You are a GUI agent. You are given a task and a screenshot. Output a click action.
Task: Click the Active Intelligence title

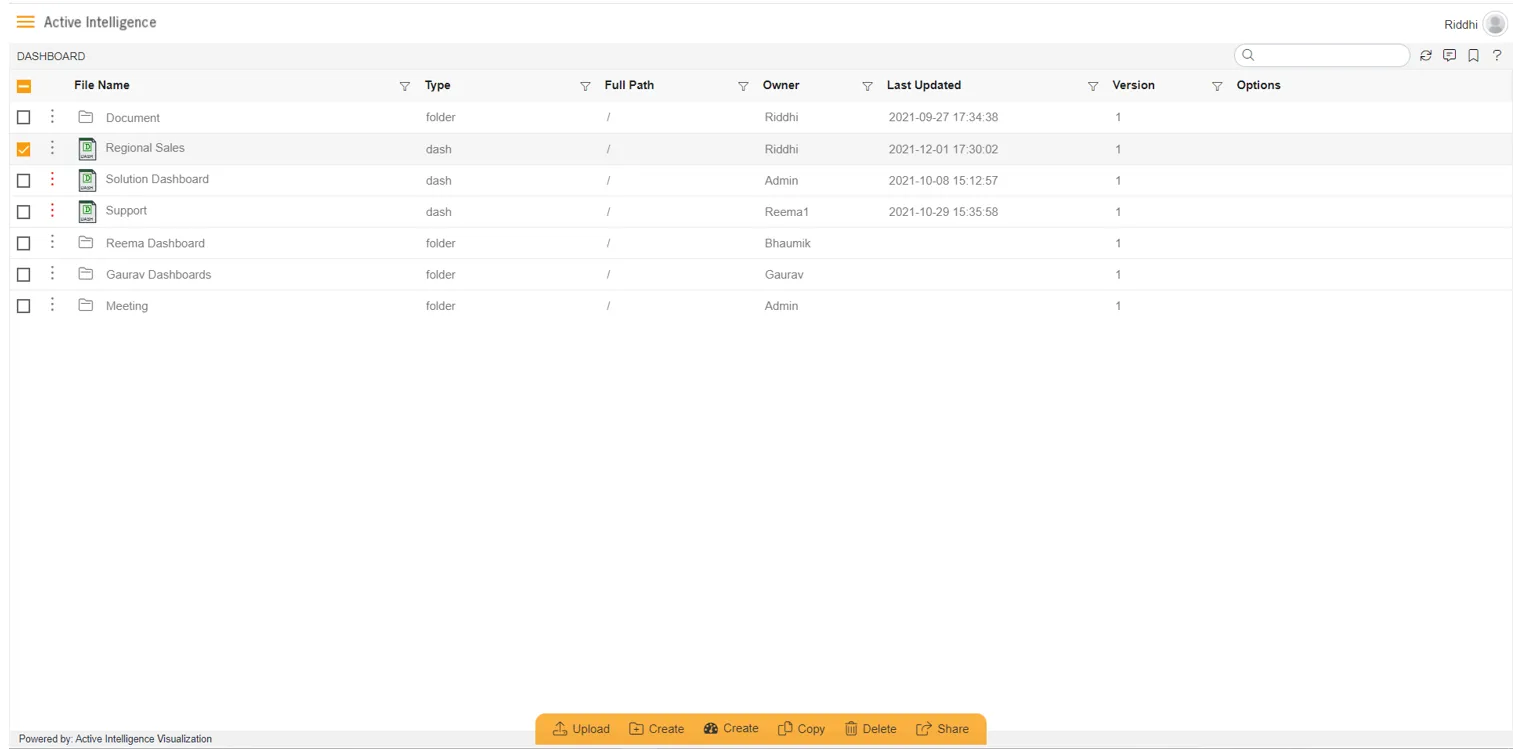100,22
